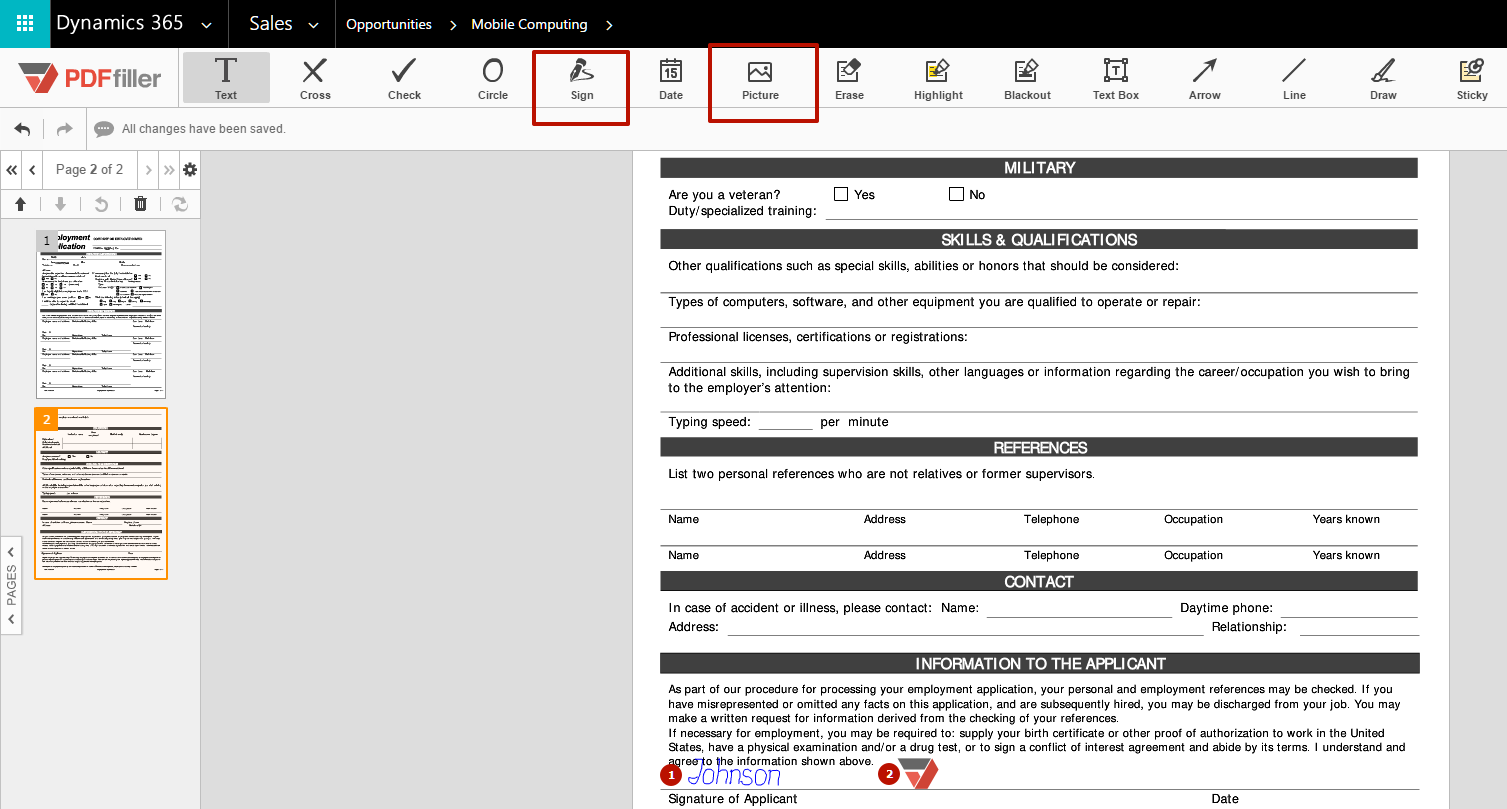Open the page 1 thumbnail
The image size is (1507, 809).
tap(101, 314)
